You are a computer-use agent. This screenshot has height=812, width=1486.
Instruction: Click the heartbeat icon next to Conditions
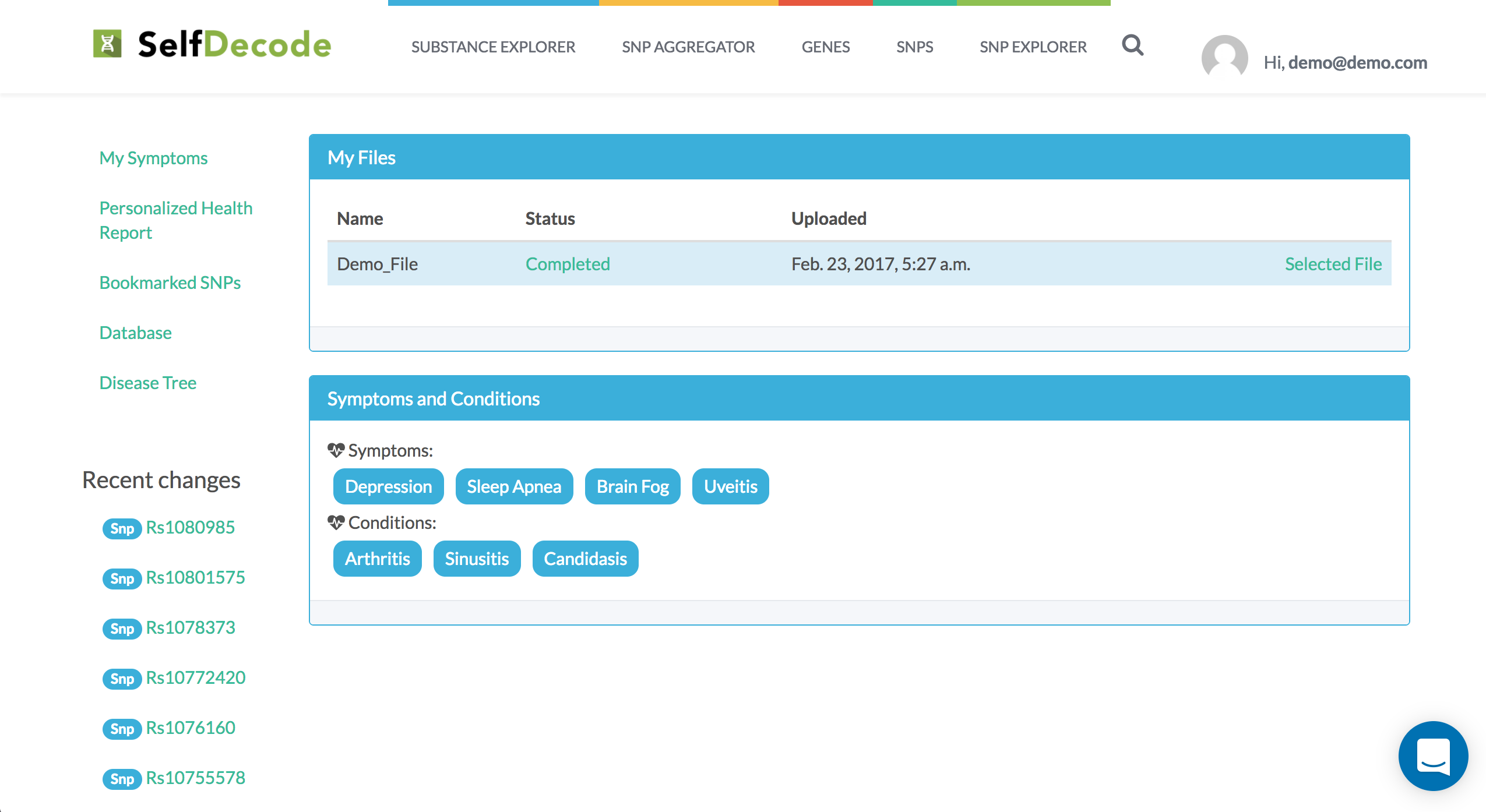(336, 522)
